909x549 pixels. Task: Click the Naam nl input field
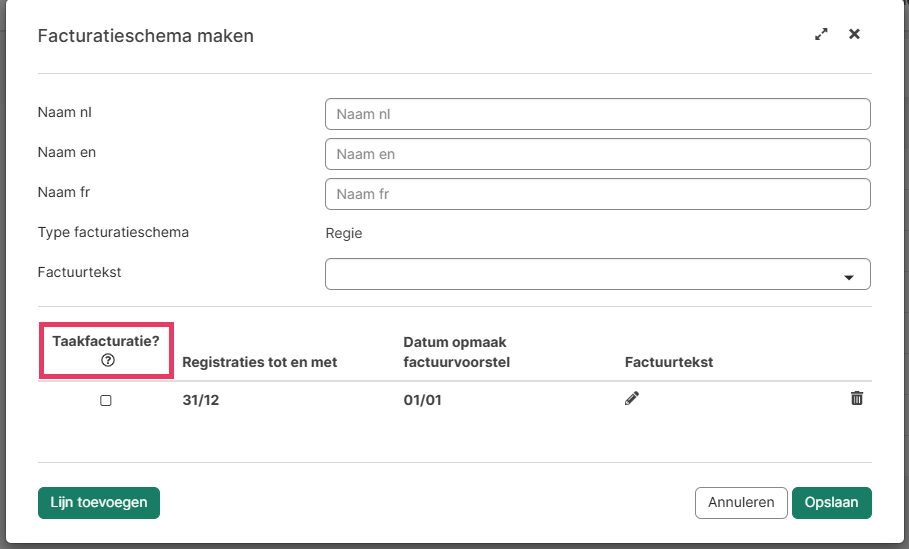tap(597, 114)
